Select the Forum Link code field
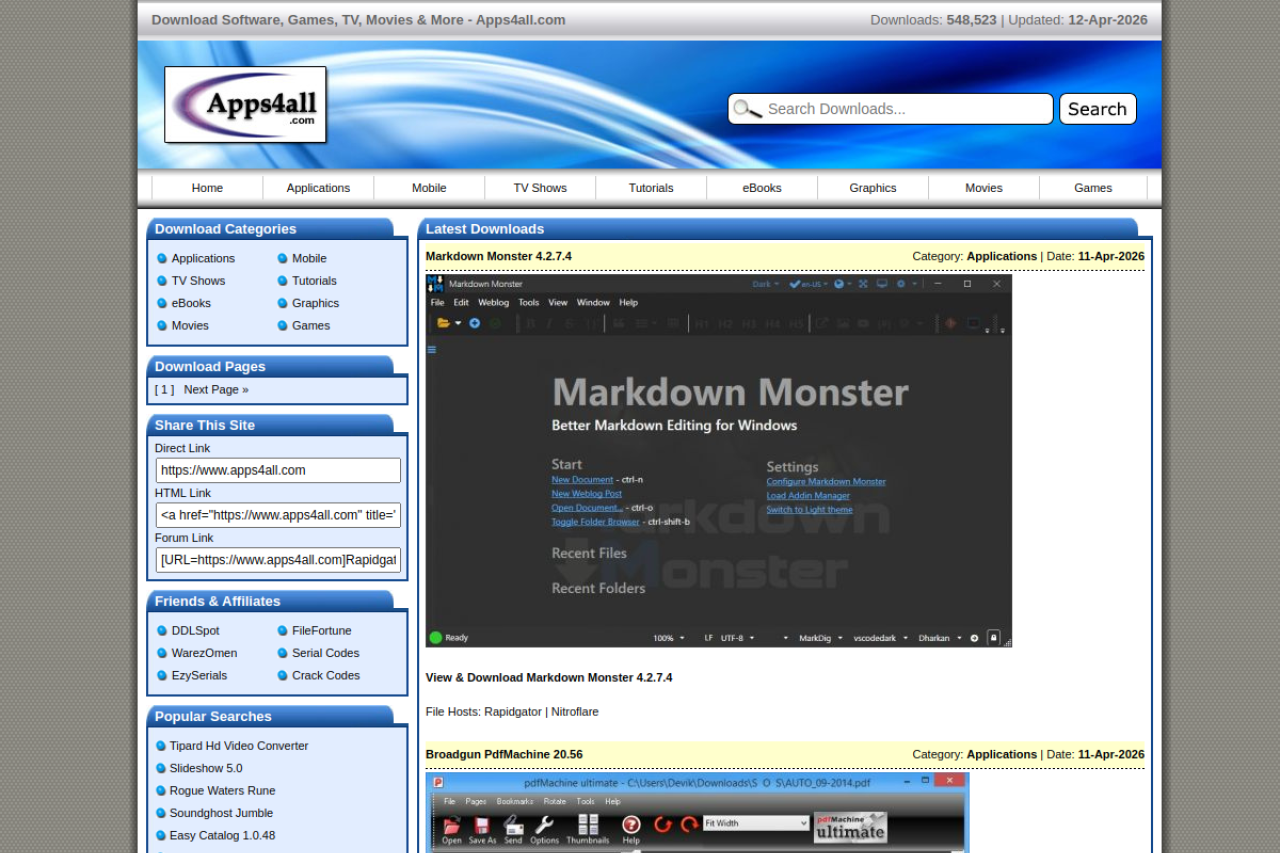 click(278, 560)
